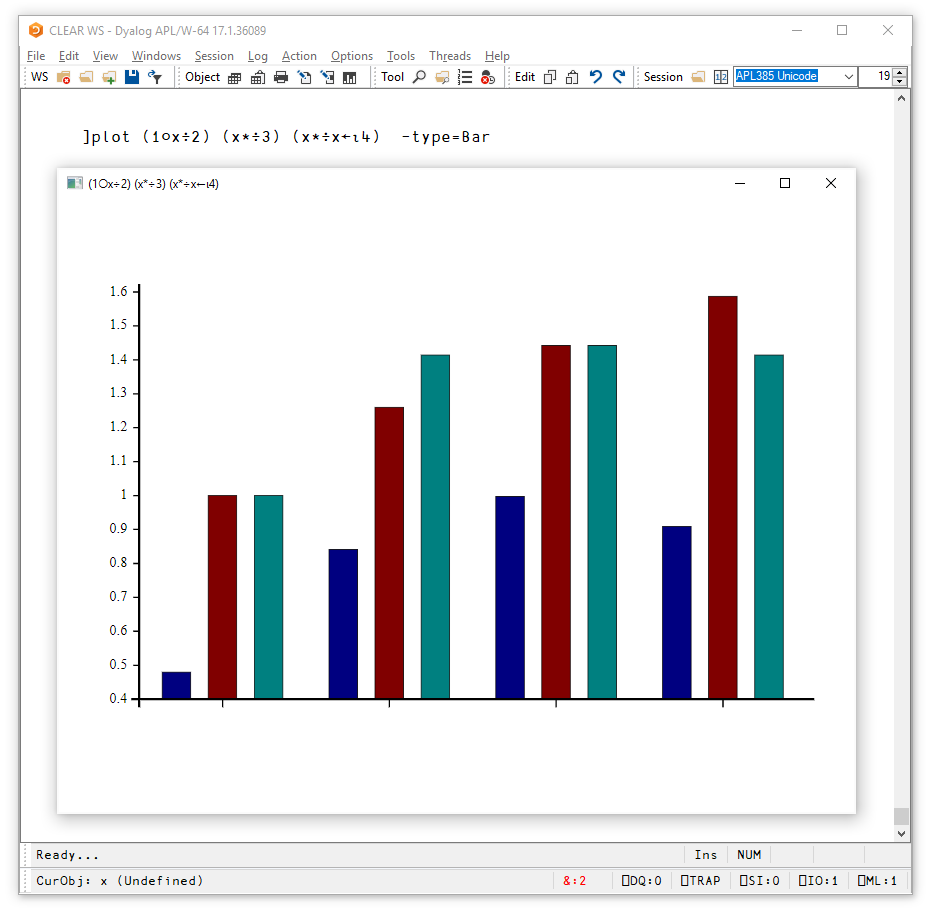
Task: Undo the last action with blue arrow
Action: [x=596, y=76]
